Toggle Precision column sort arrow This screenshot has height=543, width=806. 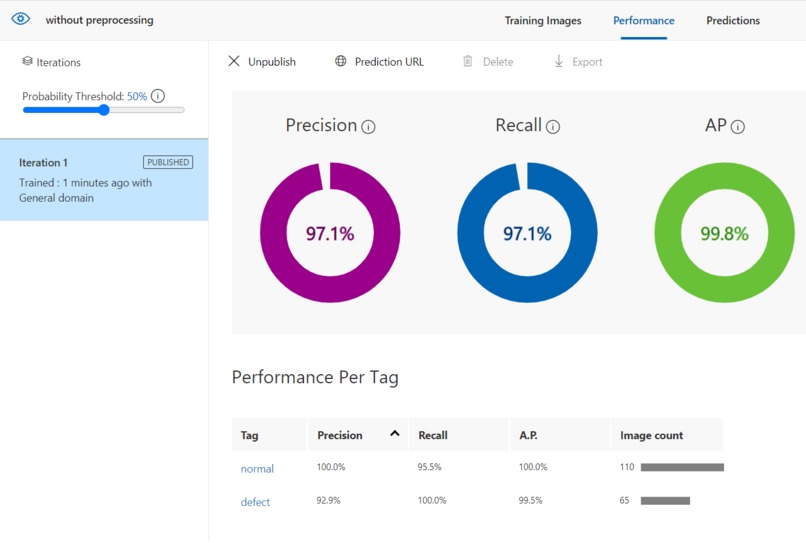coord(395,433)
